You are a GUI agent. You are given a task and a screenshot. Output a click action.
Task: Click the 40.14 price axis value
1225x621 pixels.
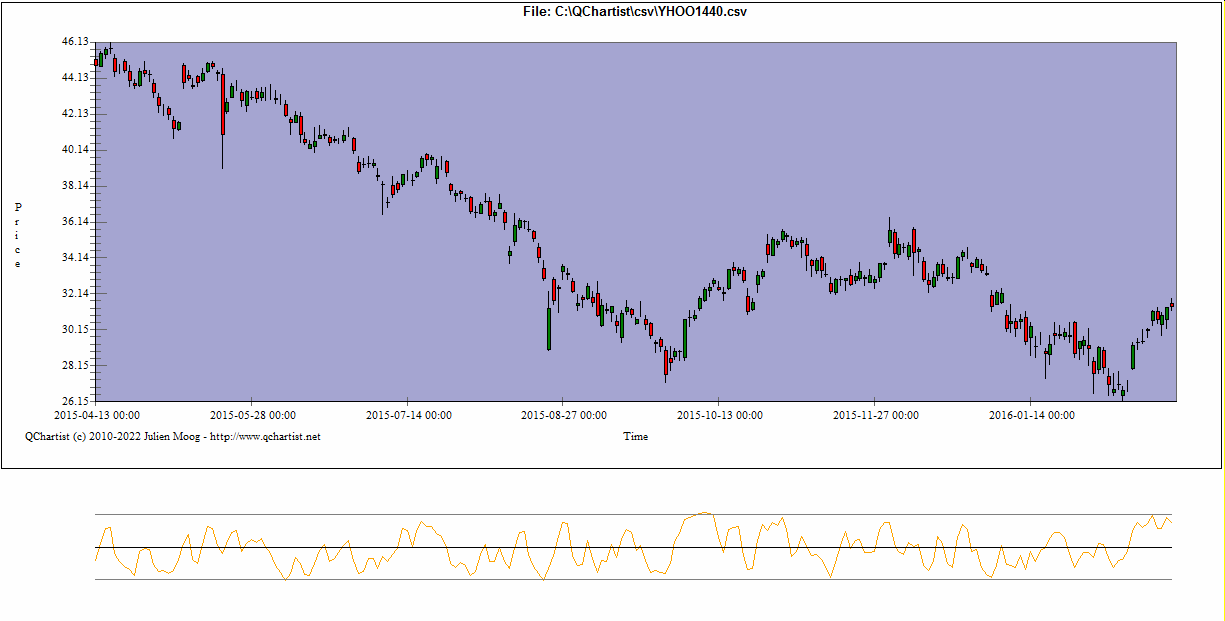tap(75, 150)
